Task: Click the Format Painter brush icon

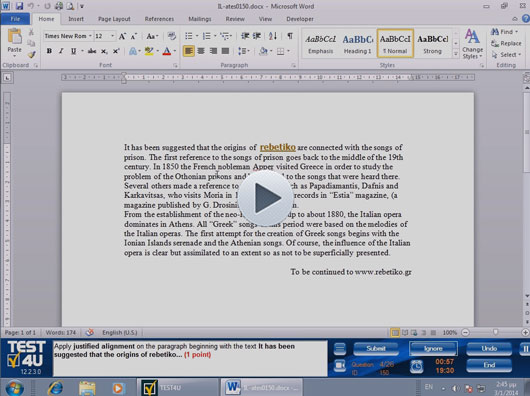Action: point(31,54)
